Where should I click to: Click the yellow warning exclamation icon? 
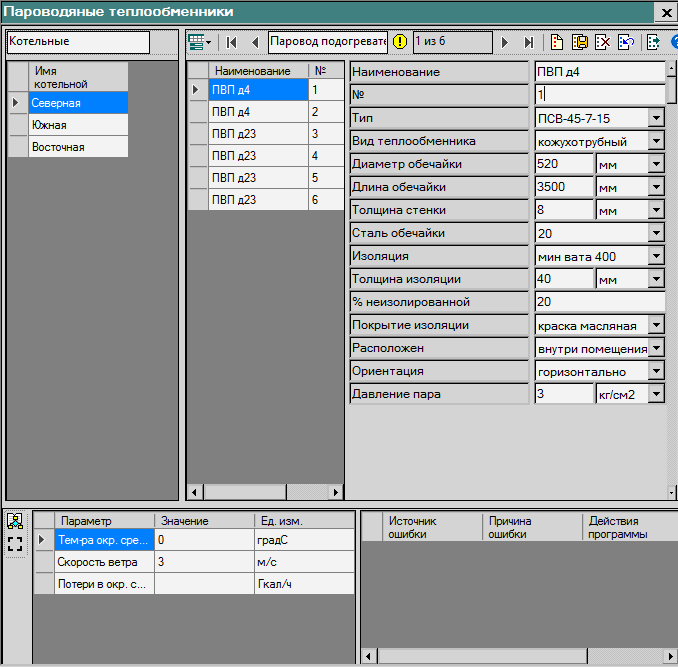click(400, 42)
